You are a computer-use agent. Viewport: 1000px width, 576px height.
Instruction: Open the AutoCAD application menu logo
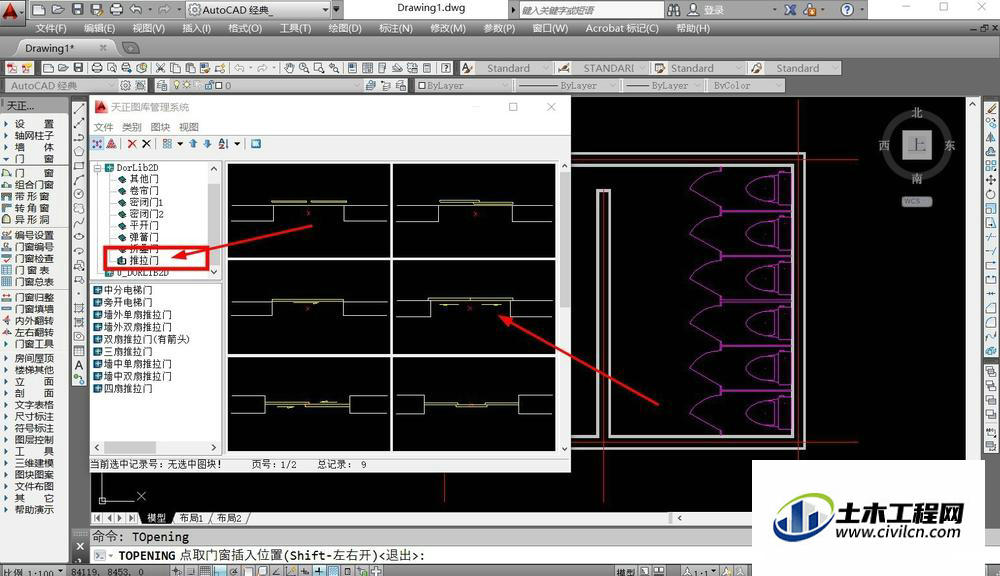coord(11,10)
